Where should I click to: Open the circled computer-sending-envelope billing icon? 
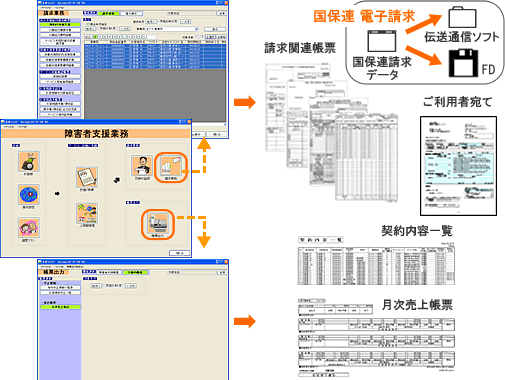pos(171,167)
